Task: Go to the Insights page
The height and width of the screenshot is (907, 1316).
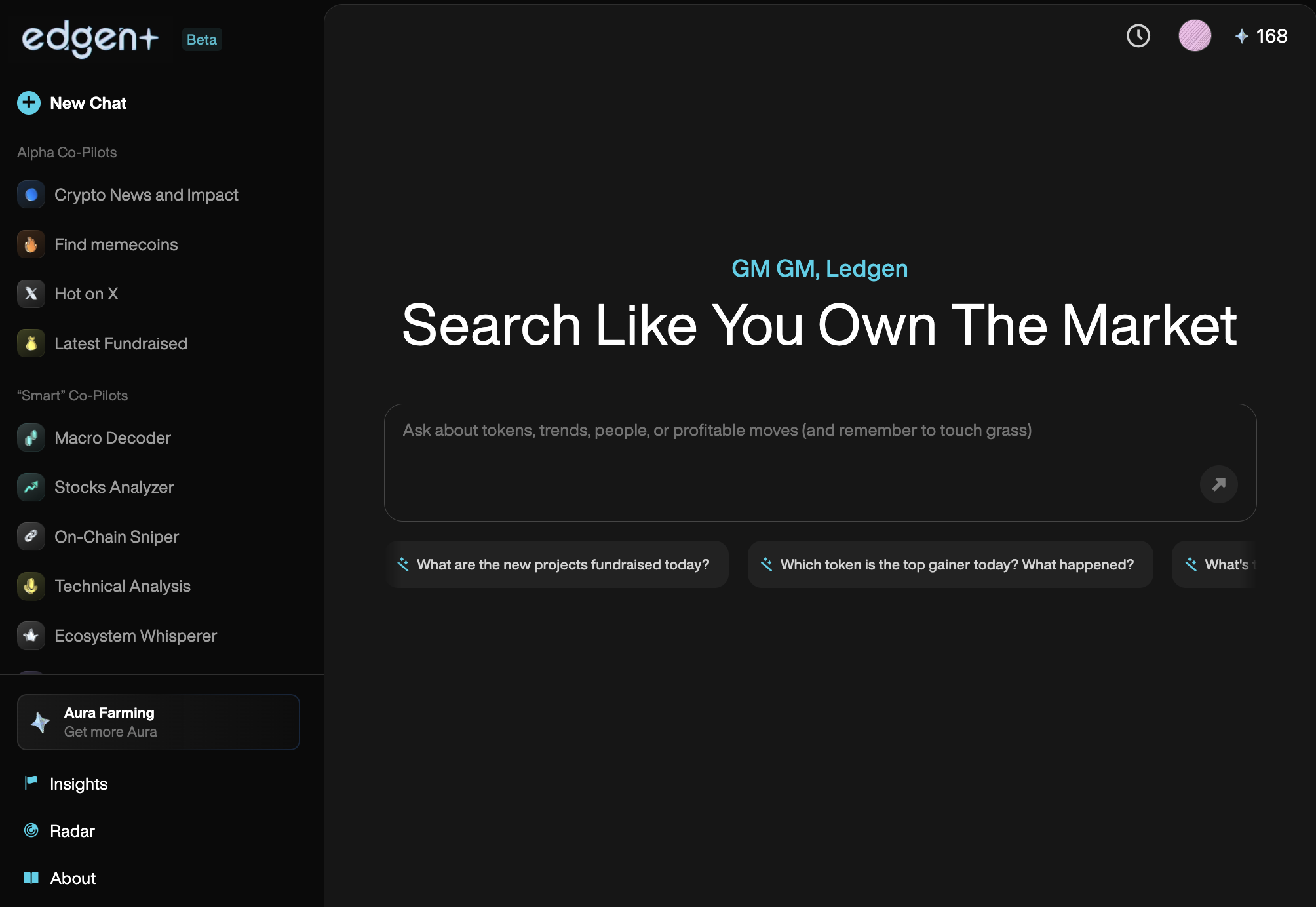Action: pos(78,784)
